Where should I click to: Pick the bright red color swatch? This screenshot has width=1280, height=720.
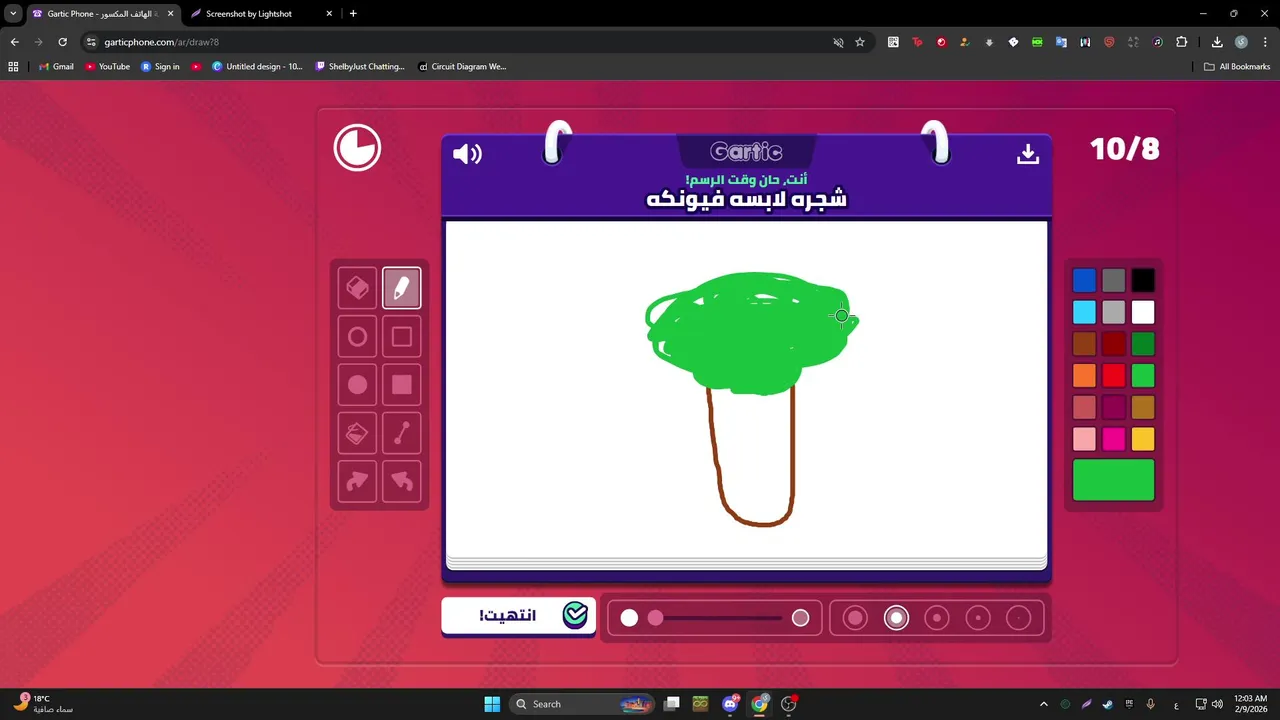pyautogui.click(x=1113, y=376)
